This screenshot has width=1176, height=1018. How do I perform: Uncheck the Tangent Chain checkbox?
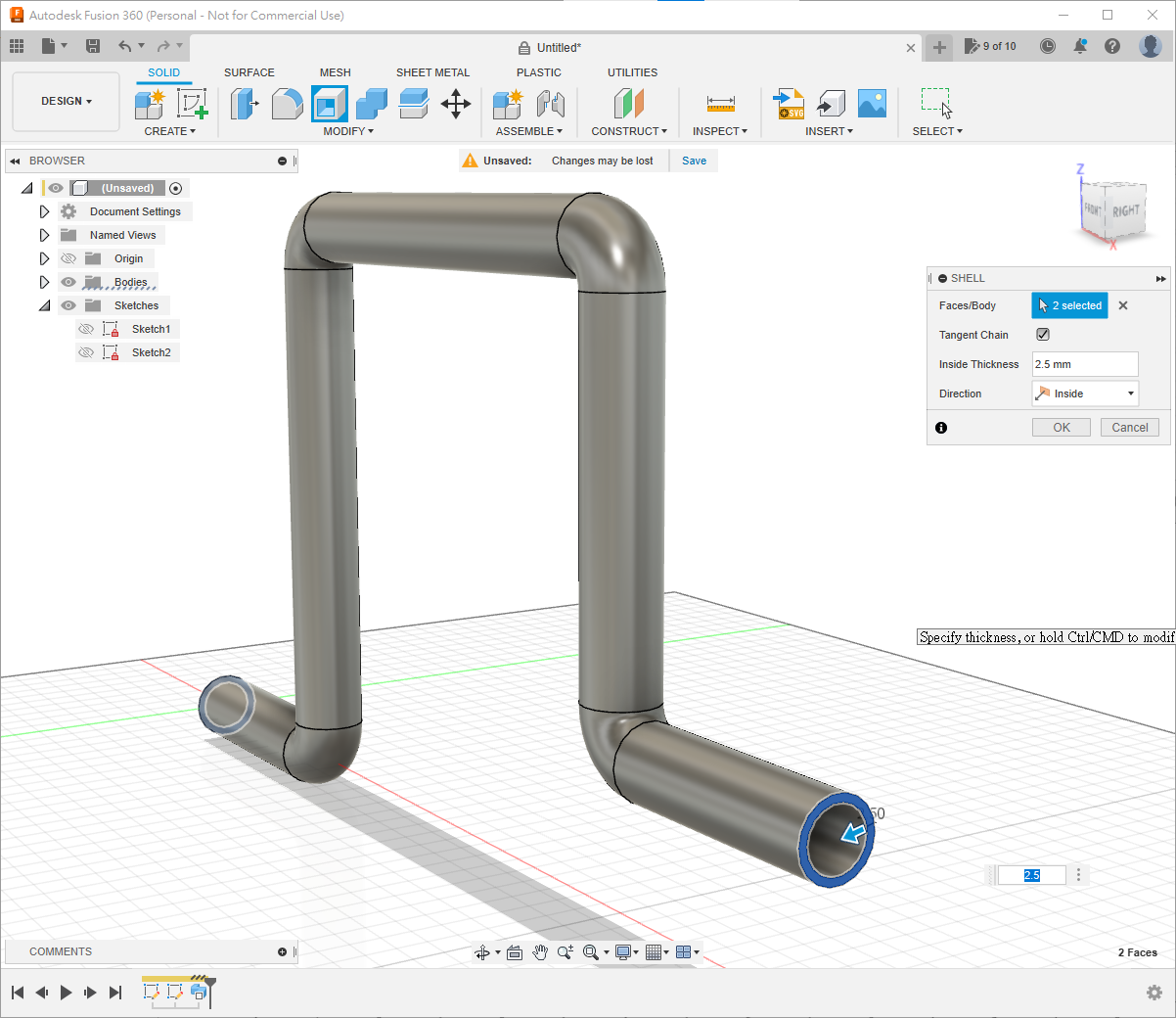1043,335
